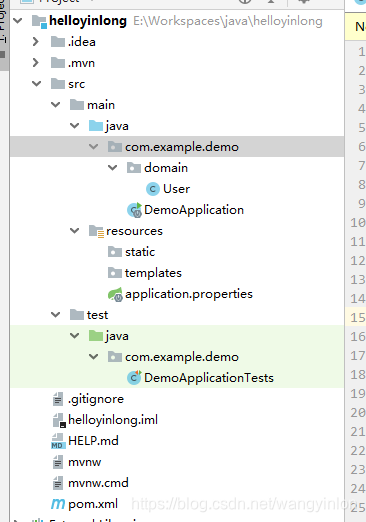
Task: Click the .mvn folder icon
Action: (58, 63)
